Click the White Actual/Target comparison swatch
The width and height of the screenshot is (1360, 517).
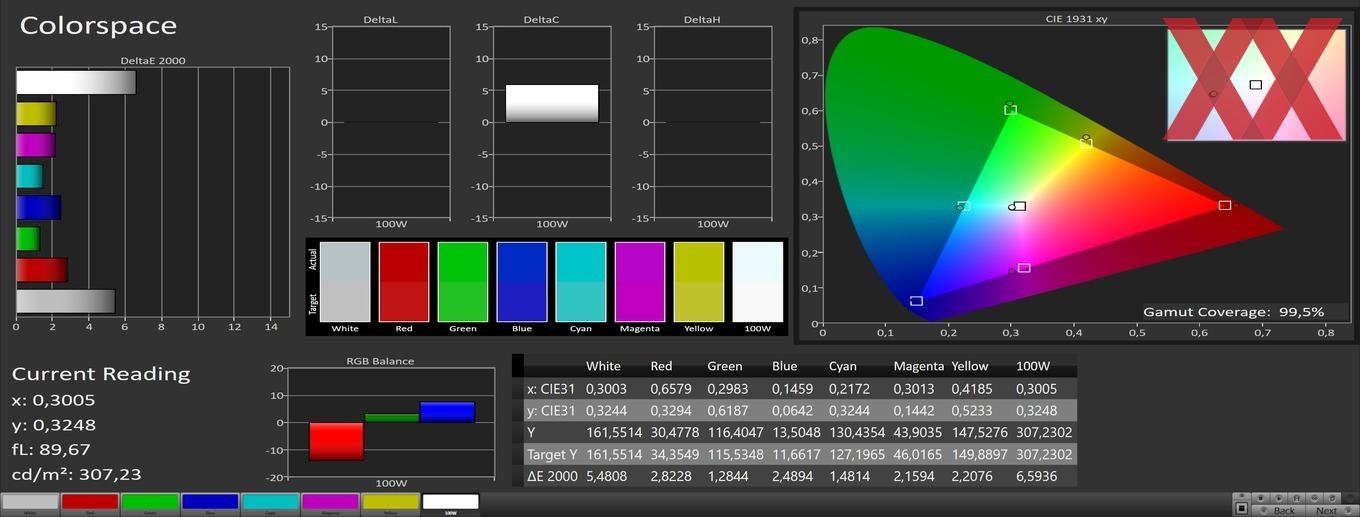pos(345,282)
